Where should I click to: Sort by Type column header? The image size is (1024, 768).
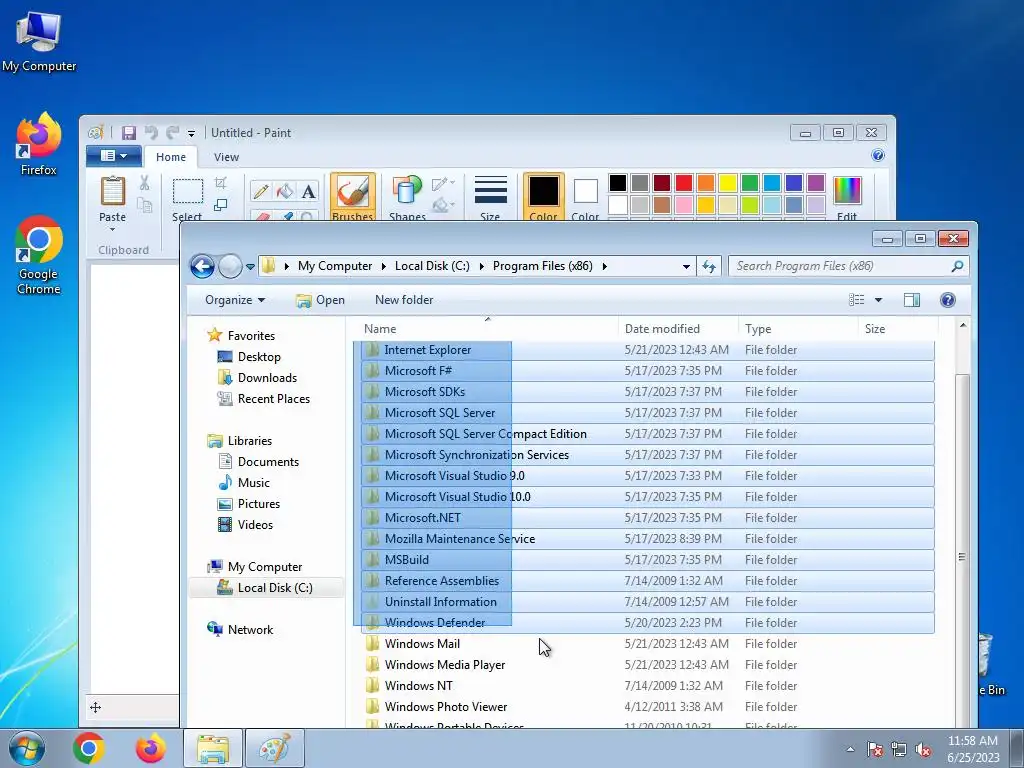point(798,328)
